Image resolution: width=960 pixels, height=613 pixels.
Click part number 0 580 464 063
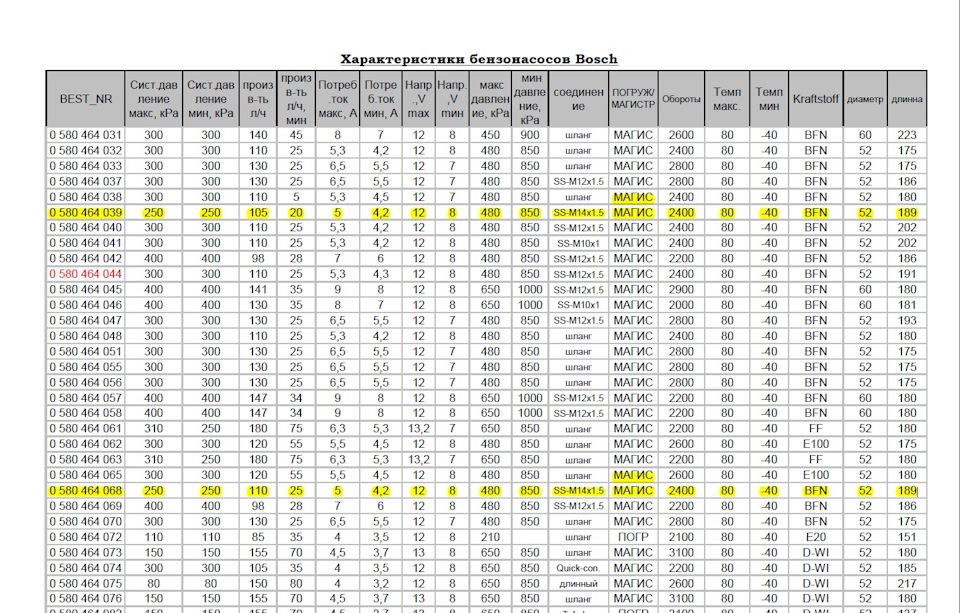click(x=86, y=460)
